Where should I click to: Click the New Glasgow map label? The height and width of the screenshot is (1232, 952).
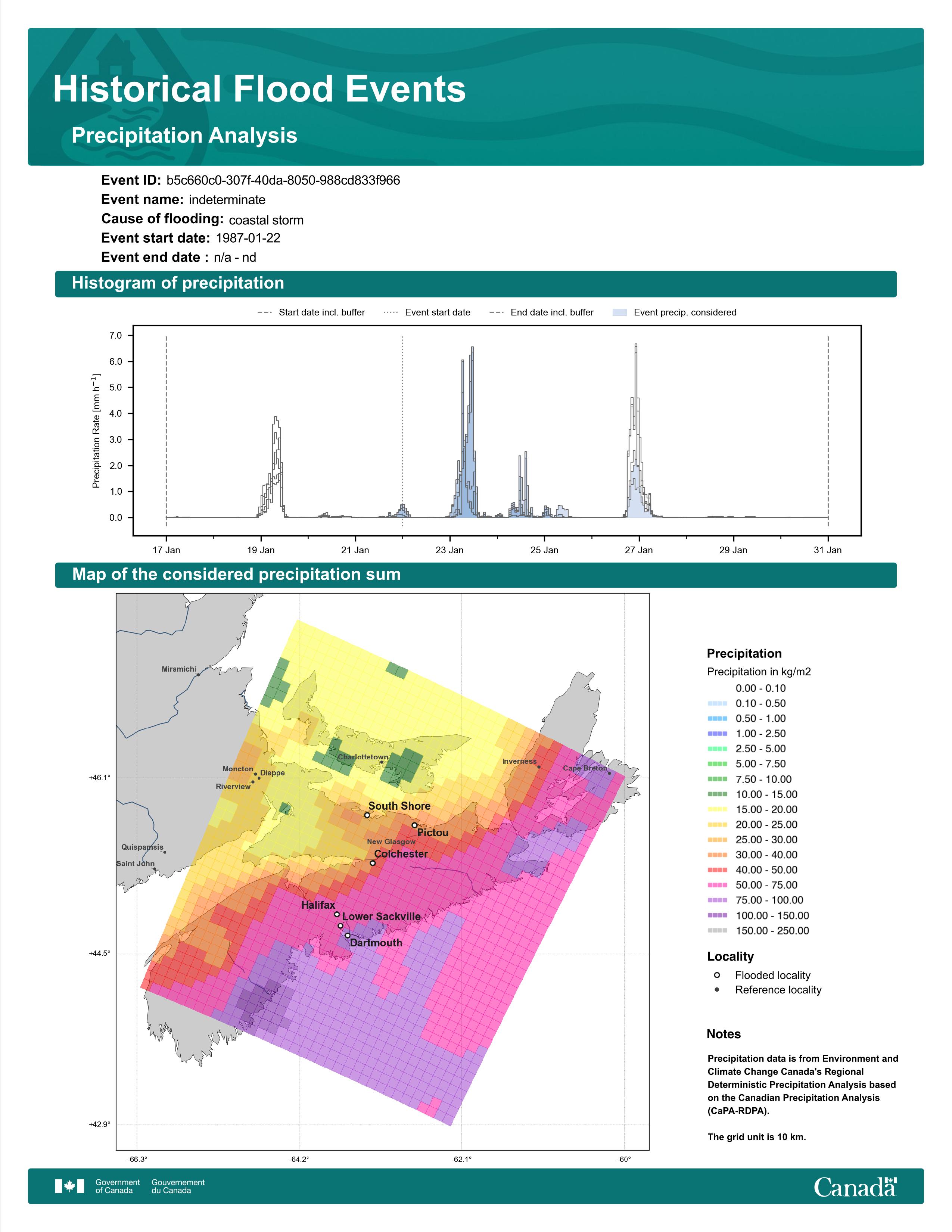tap(391, 841)
